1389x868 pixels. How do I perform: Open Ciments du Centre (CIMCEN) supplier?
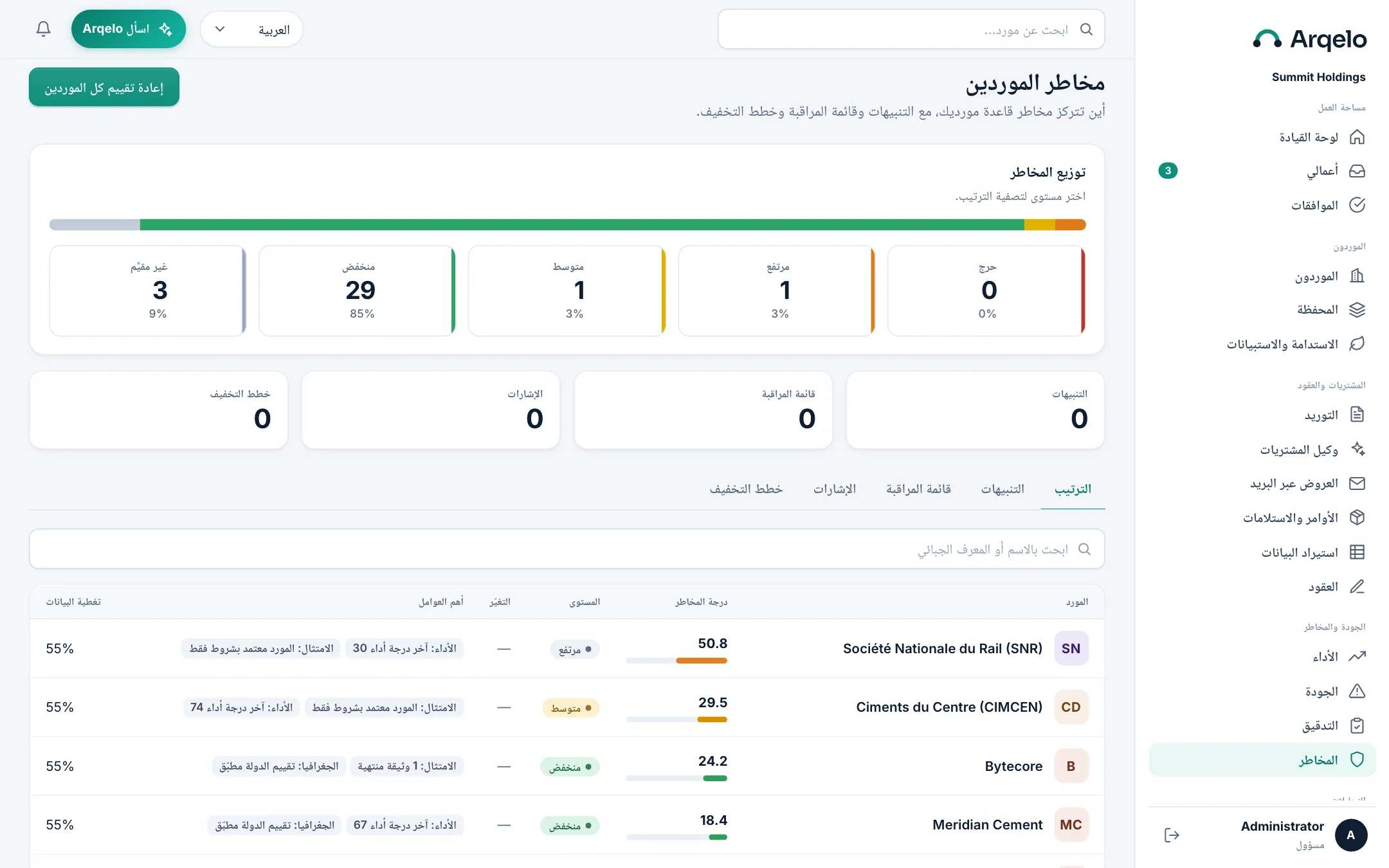(x=949, y=707)
